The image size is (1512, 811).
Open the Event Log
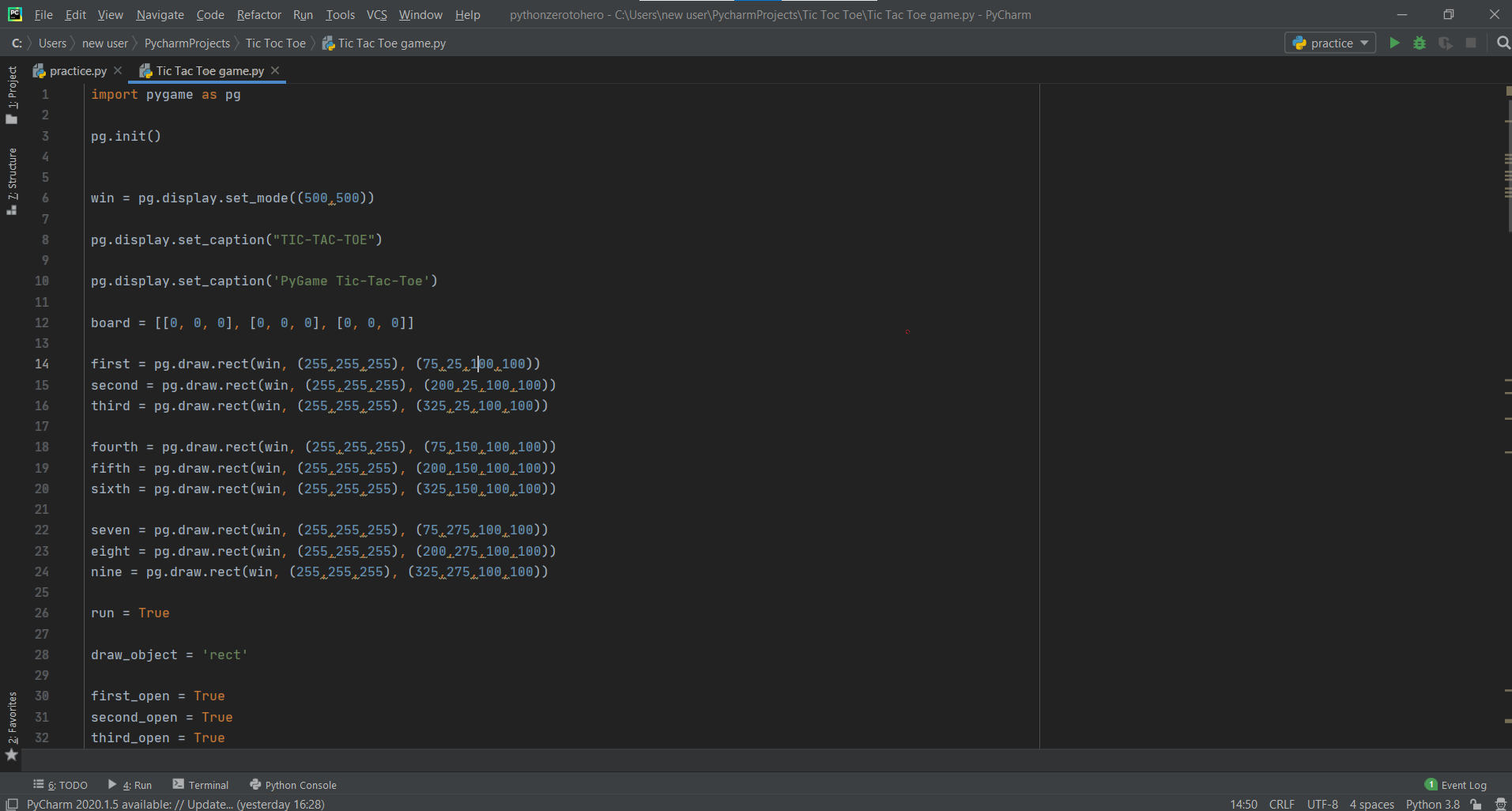coord(1456,785)
